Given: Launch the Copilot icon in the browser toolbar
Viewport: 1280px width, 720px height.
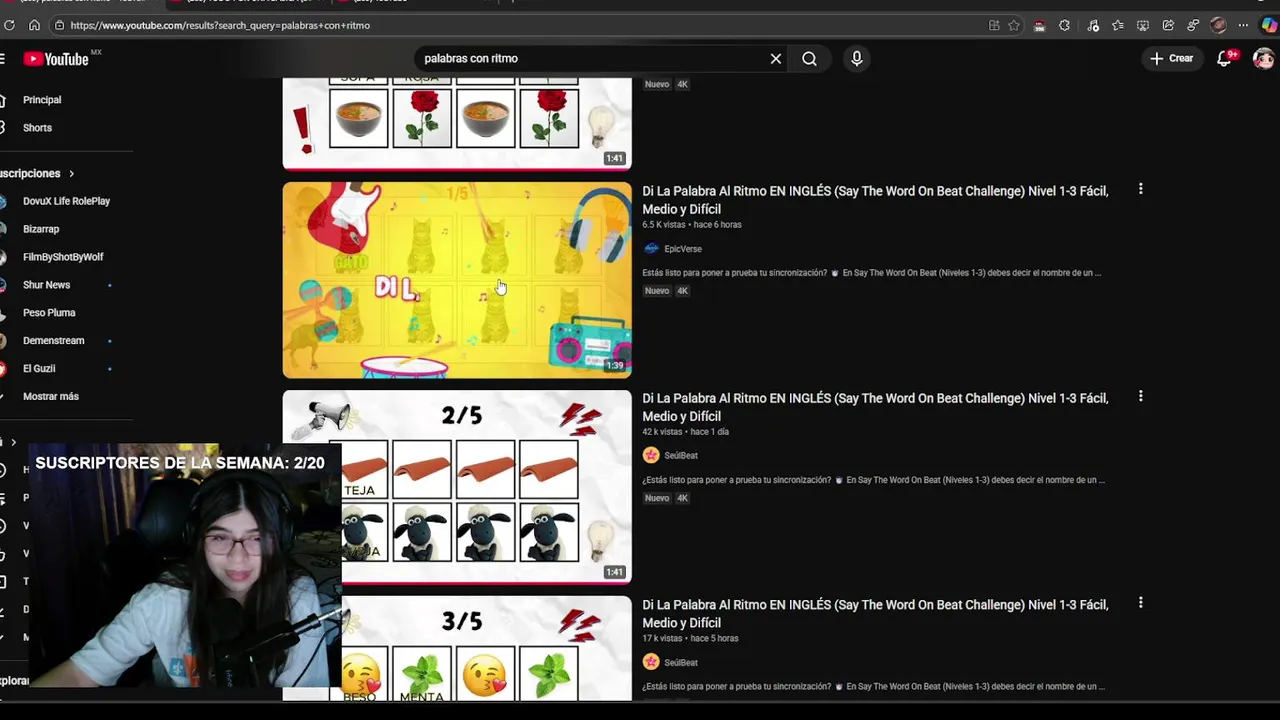Looking at the screenshot, I should point(1268,25).
